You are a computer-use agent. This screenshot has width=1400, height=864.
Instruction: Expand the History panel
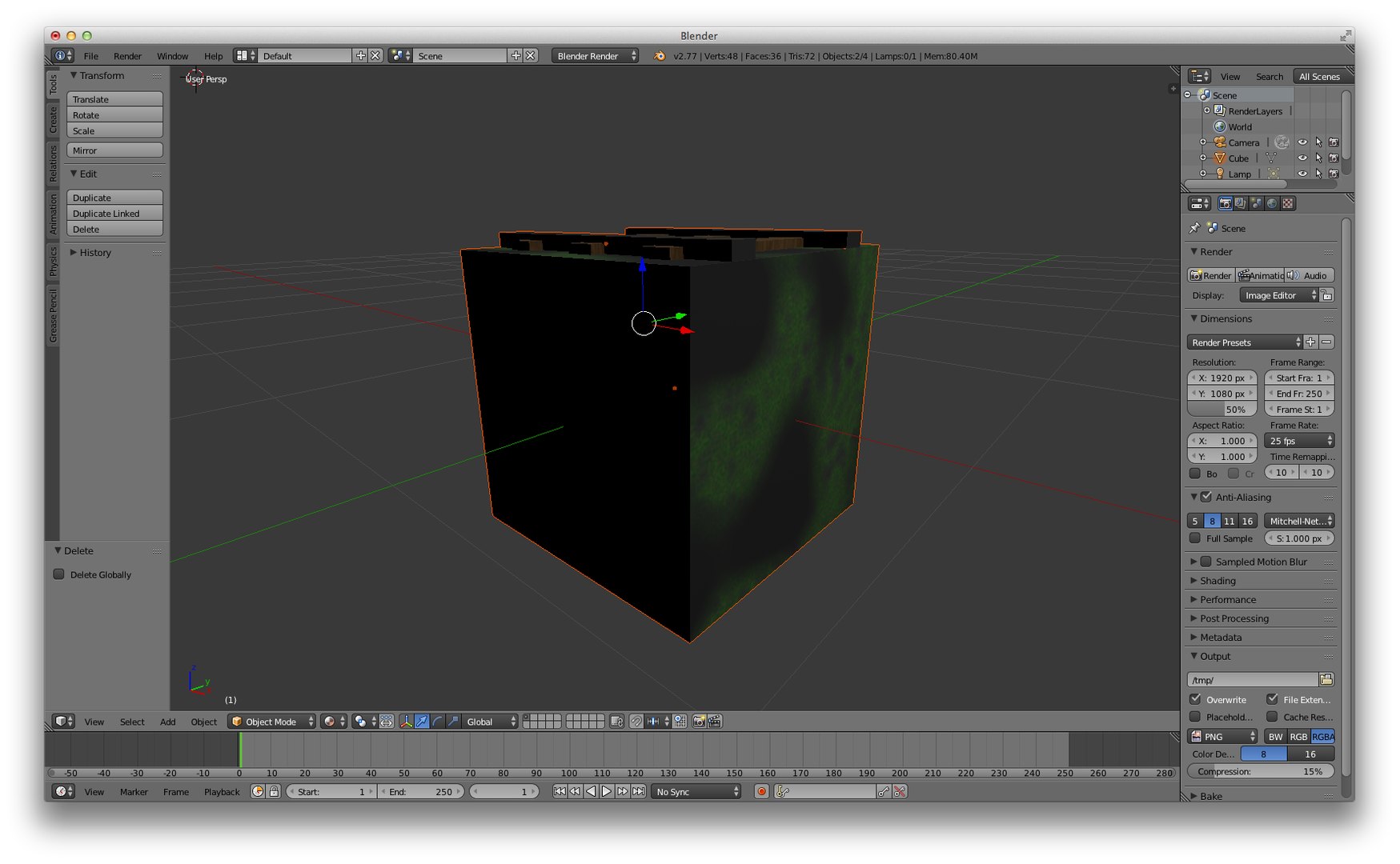94,252
